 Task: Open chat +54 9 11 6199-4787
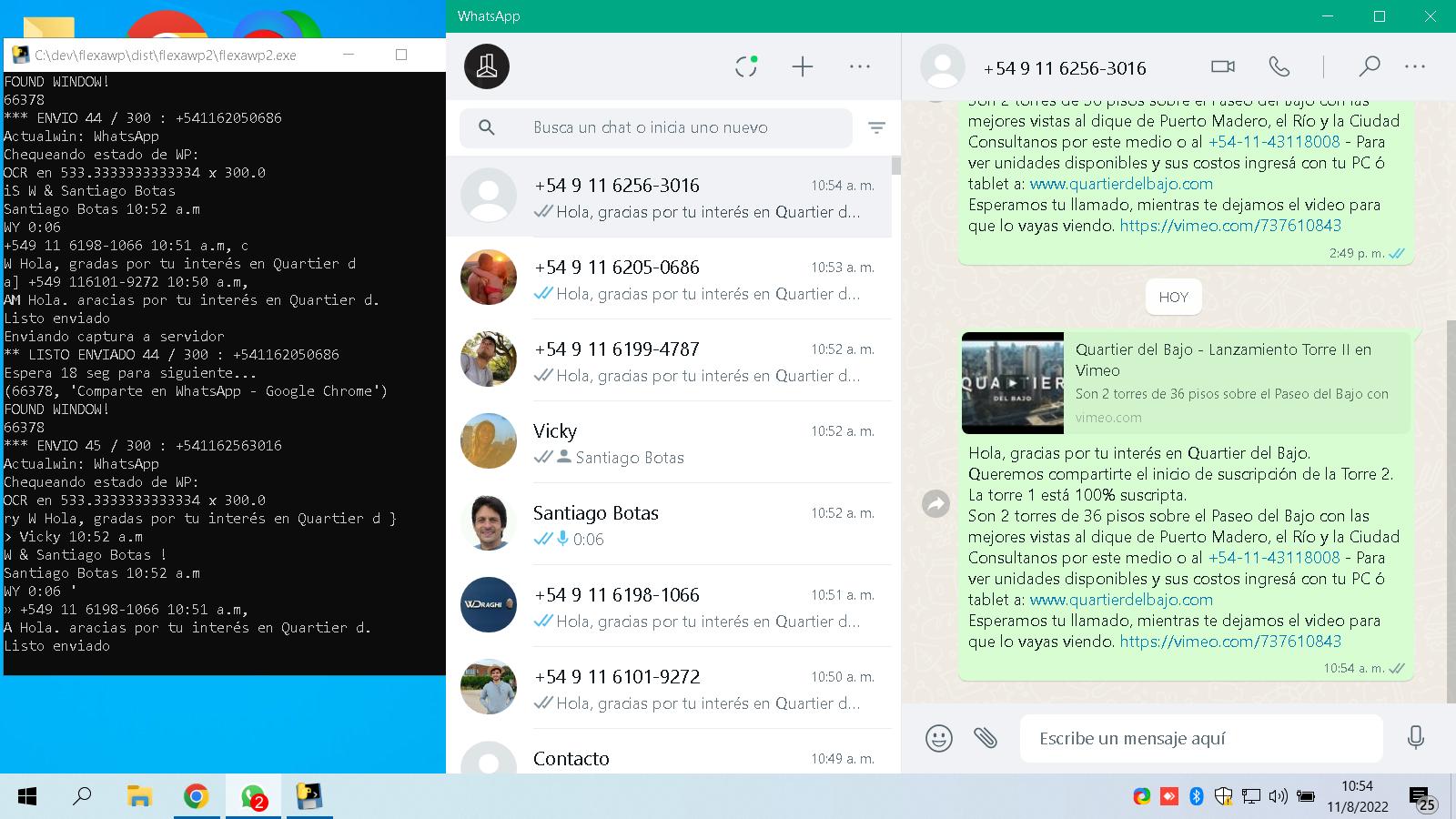coord(669,360)
